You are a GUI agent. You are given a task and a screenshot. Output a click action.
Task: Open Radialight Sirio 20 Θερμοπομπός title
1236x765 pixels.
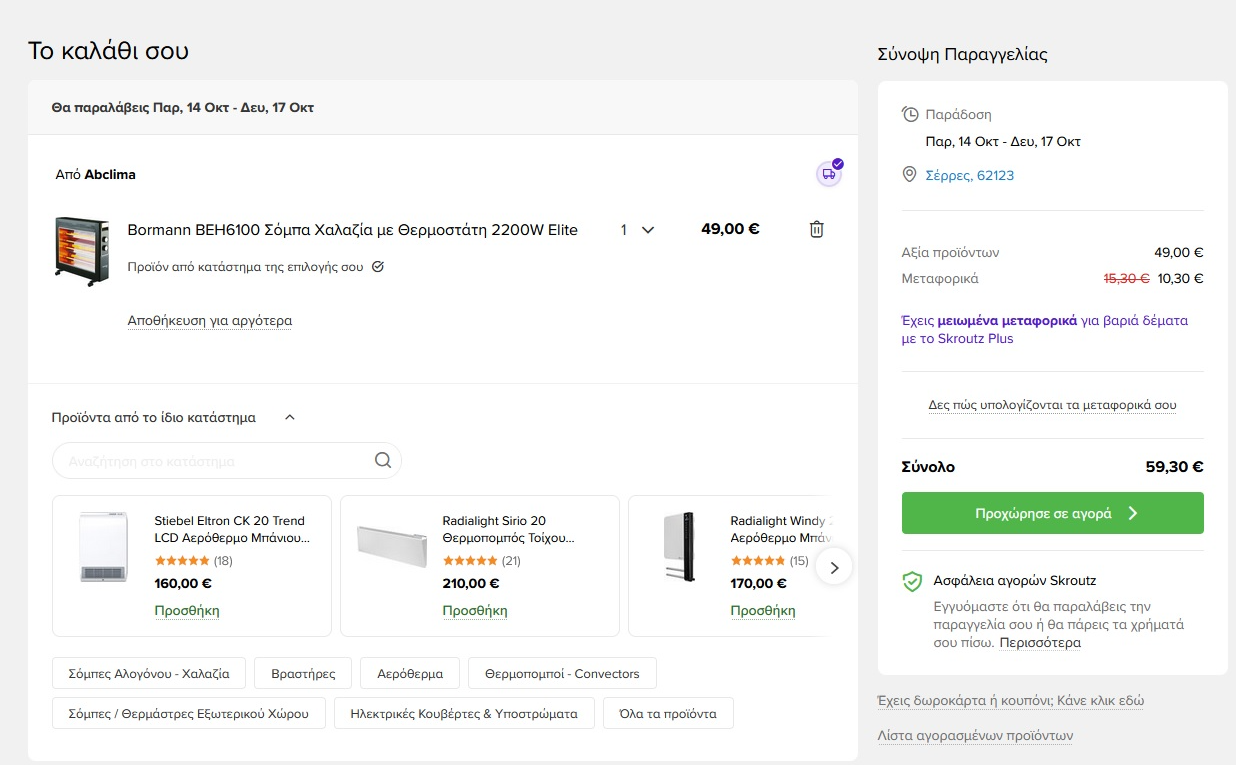pyautogui.click(x=509, y=529)
